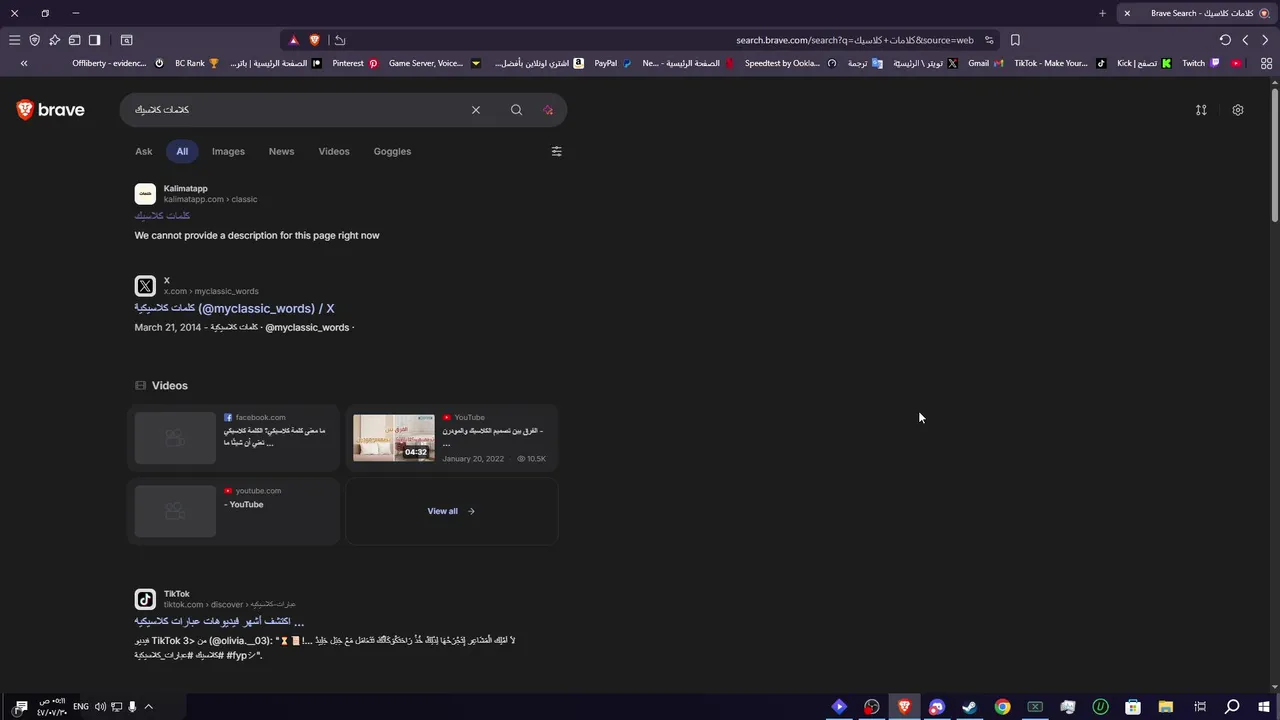Click the ranking/Goggles icon next to settings
The image size is (1280, 720).
[x=1201, y=110]
